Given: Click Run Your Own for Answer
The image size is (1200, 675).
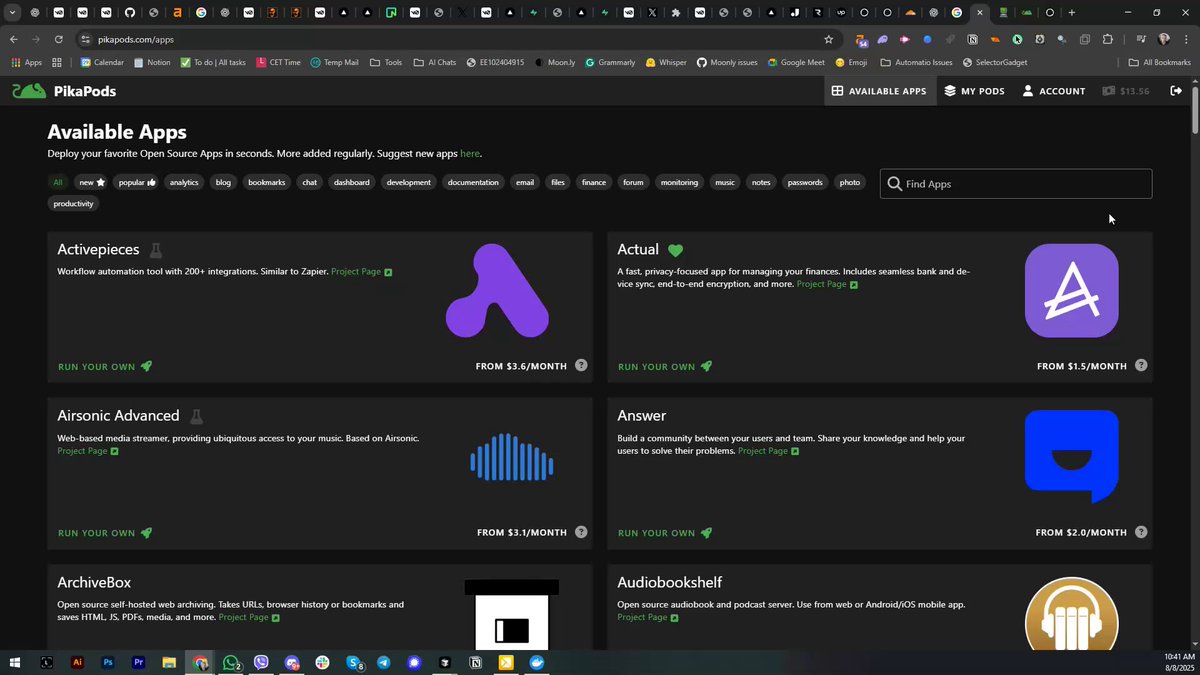Looking at the screenshot, I should pos(665,532).
